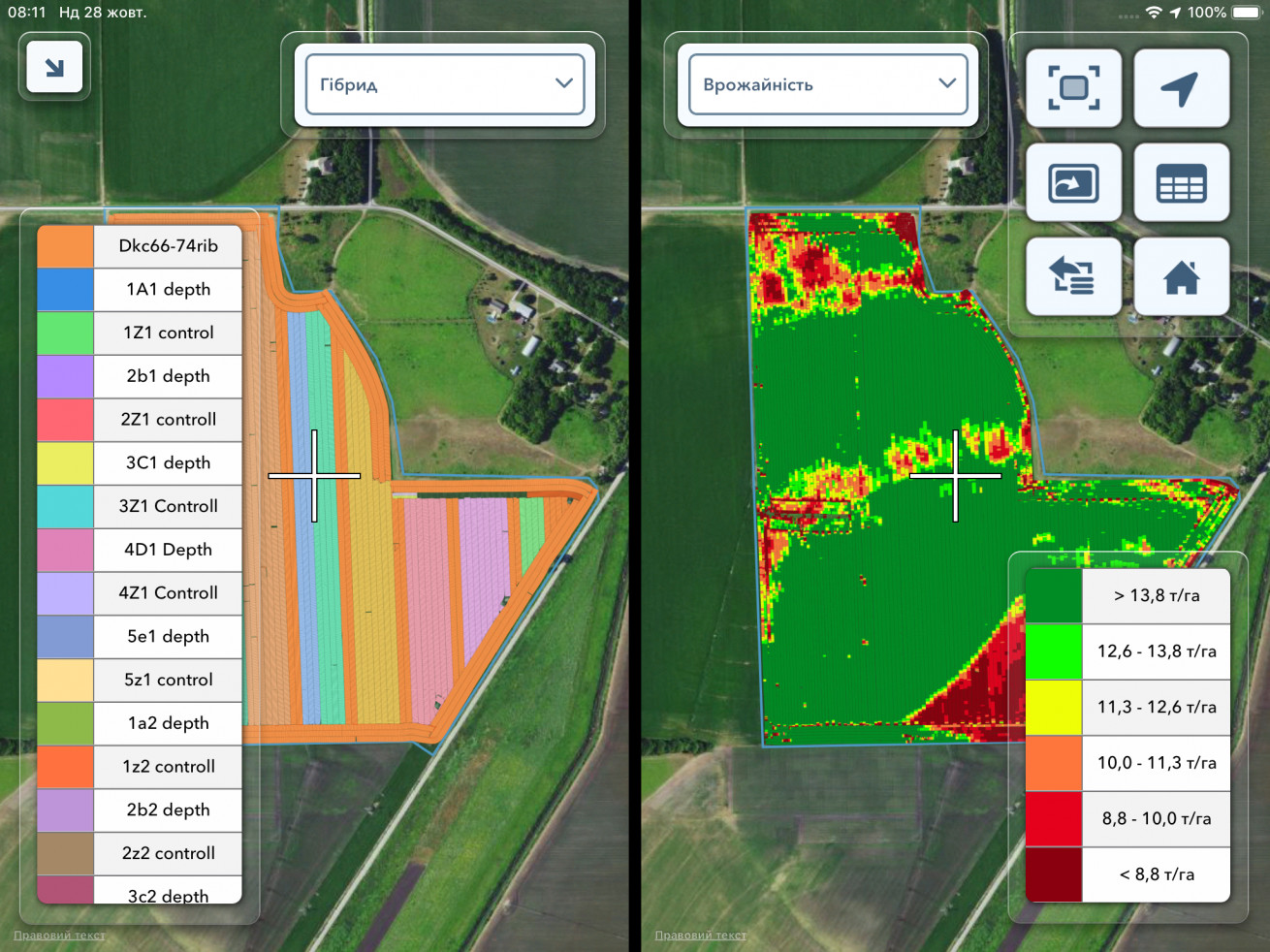The width and height of the screenshot is (1270, 952).
Task: Select the dark red lowest yield swatch
Action: coord(1054,874)
